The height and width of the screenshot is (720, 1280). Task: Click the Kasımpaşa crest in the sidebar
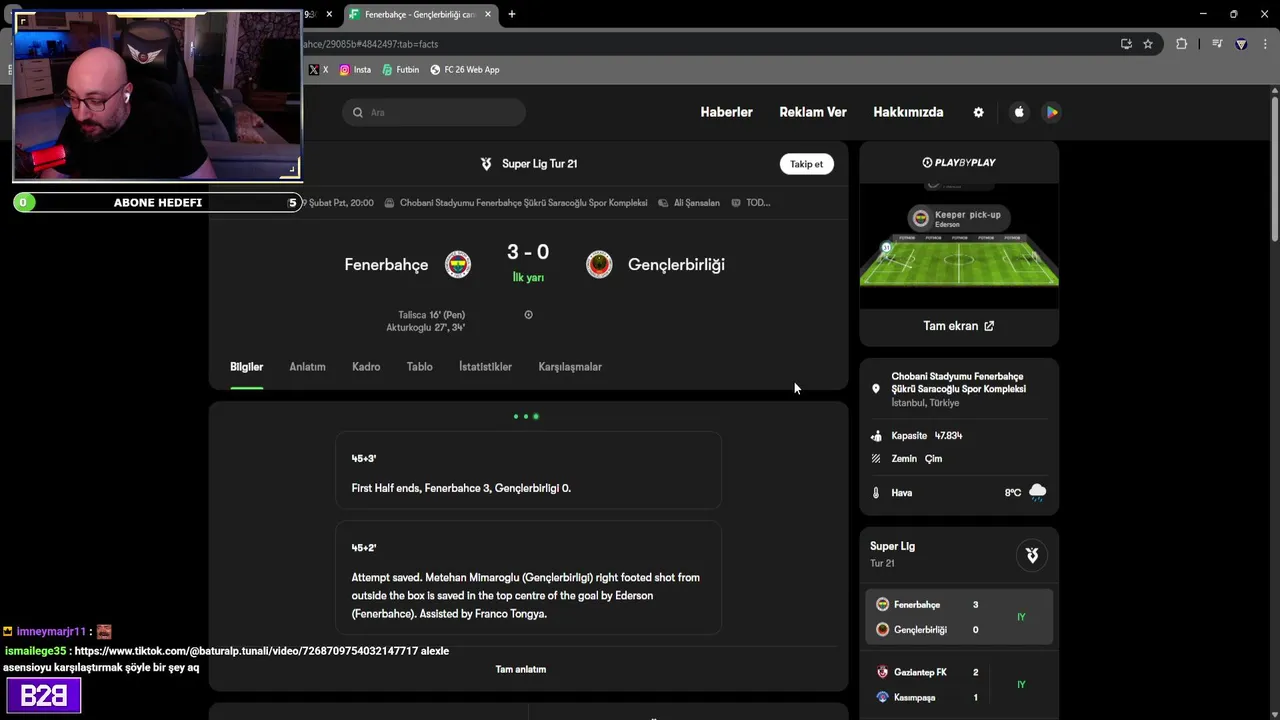(882, 697)
